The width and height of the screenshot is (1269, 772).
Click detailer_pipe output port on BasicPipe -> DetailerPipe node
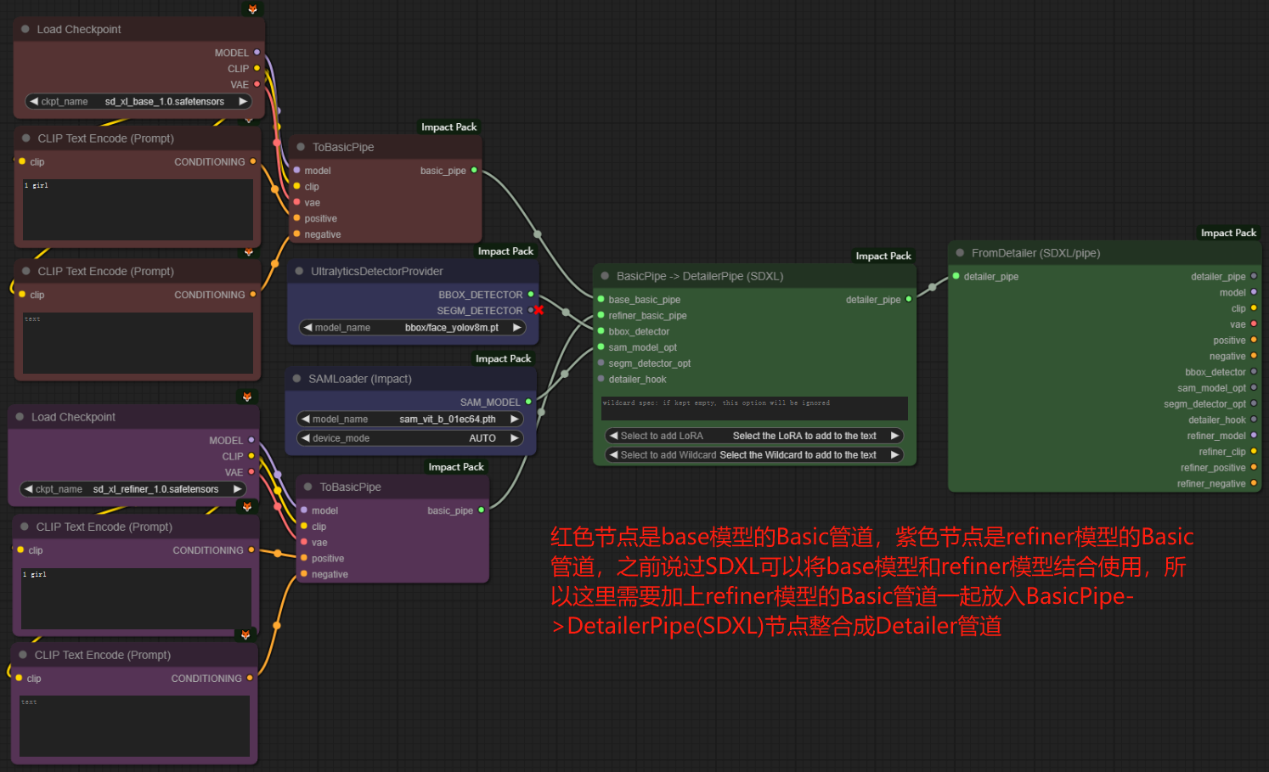point(909,299)
